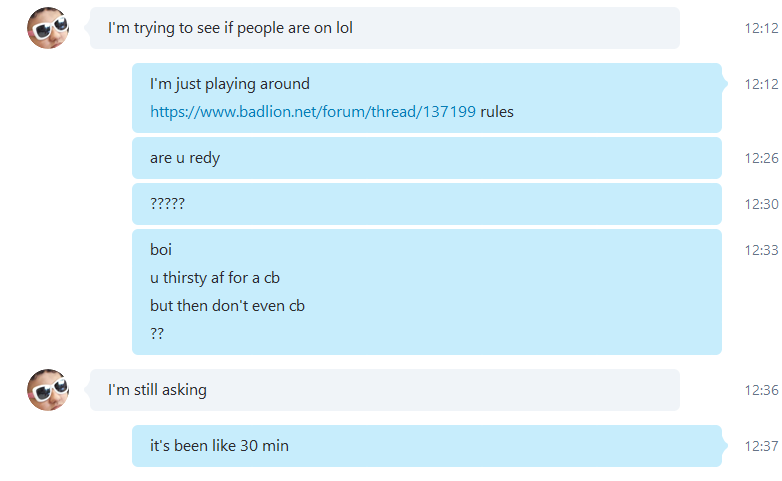Click the 12:33 timestamp
Image resolution: width=782 pixels, height=481 pixels.
762,250
